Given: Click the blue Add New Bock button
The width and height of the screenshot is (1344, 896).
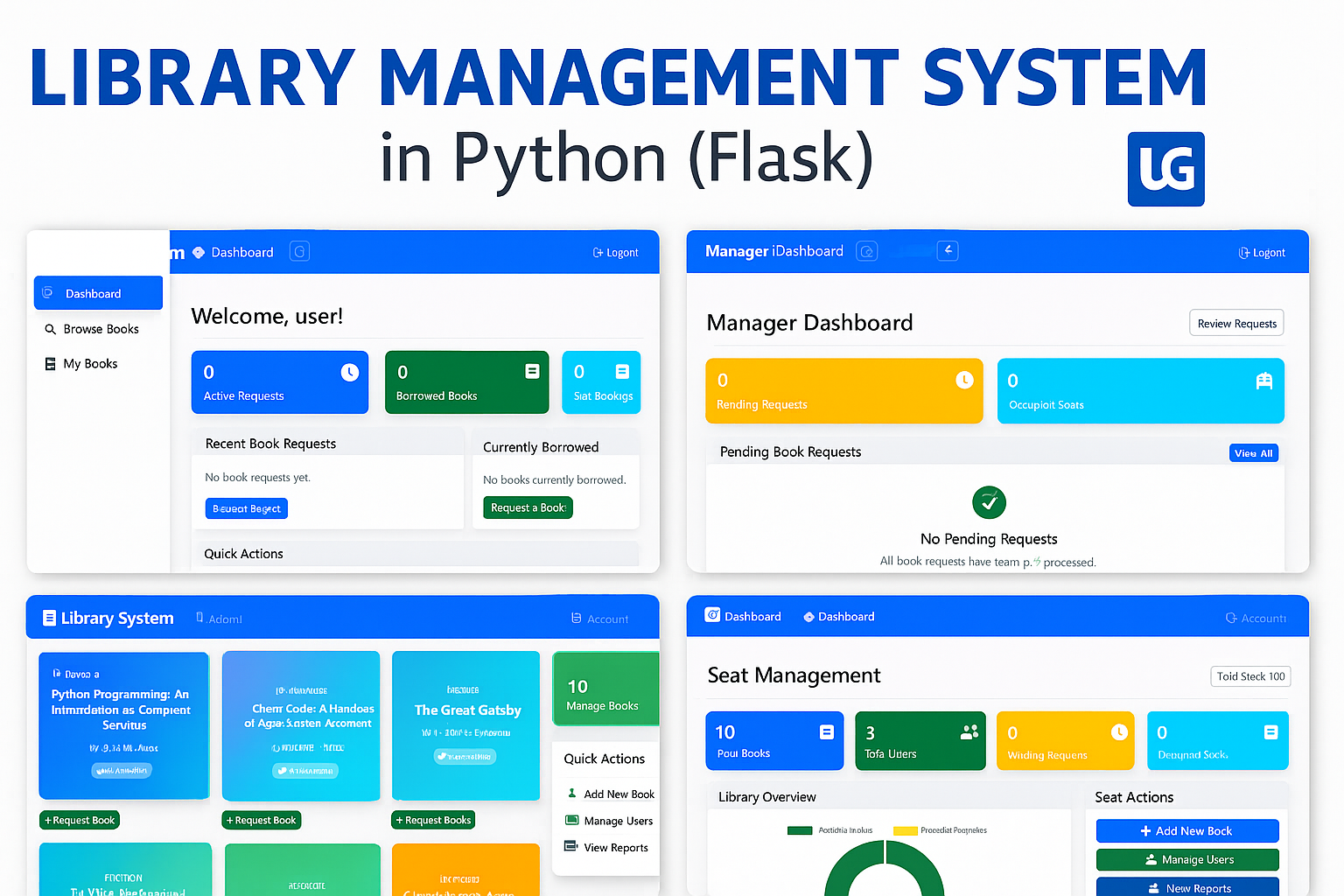Looking at the screenshot, I should click(1187, 831).
